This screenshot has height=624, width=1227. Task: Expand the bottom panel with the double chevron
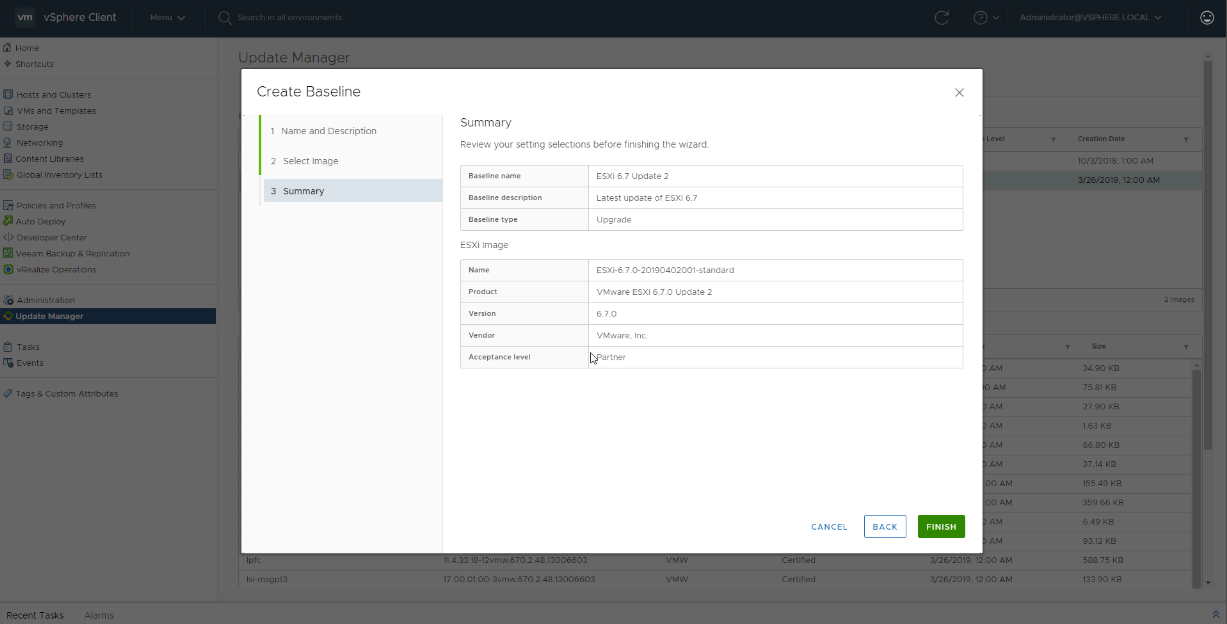[x=1216, y=615]
